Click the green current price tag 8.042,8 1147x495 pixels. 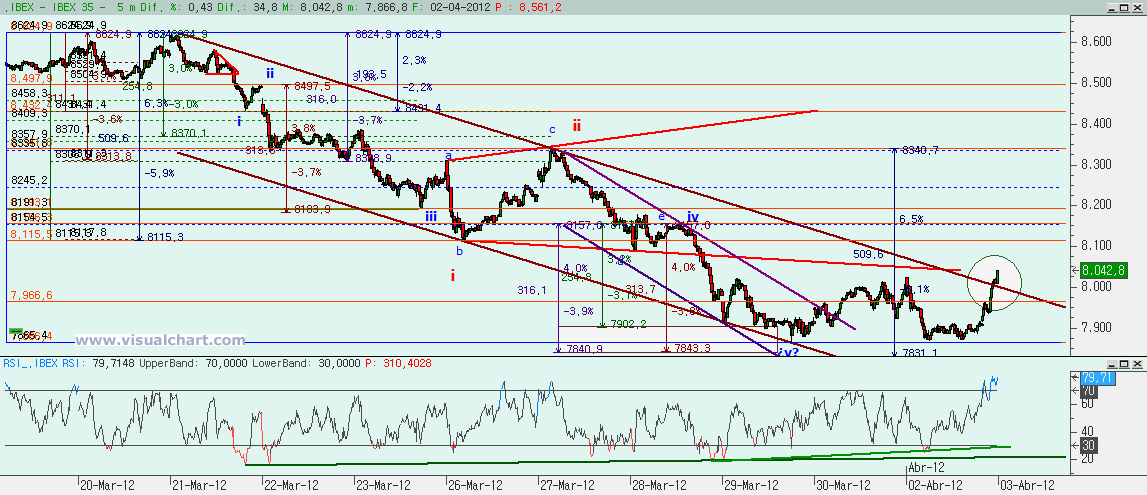1105,270
